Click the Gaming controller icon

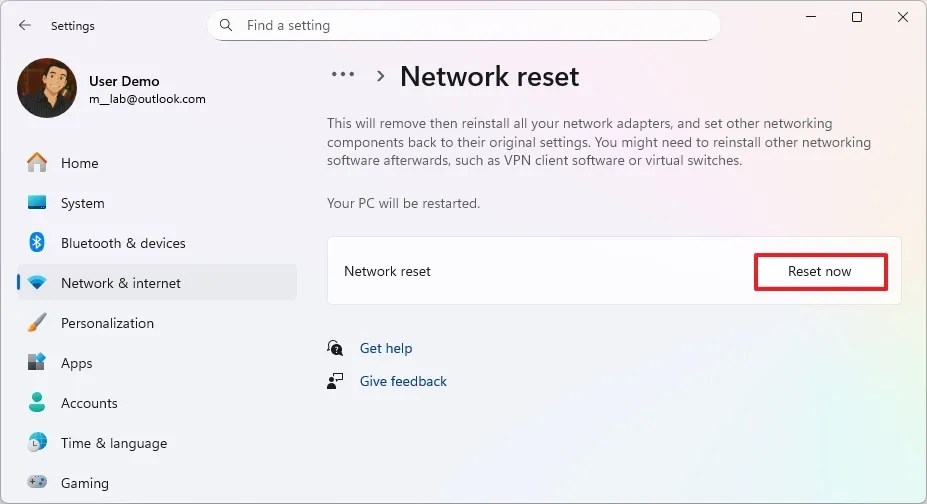click(37, 482)
